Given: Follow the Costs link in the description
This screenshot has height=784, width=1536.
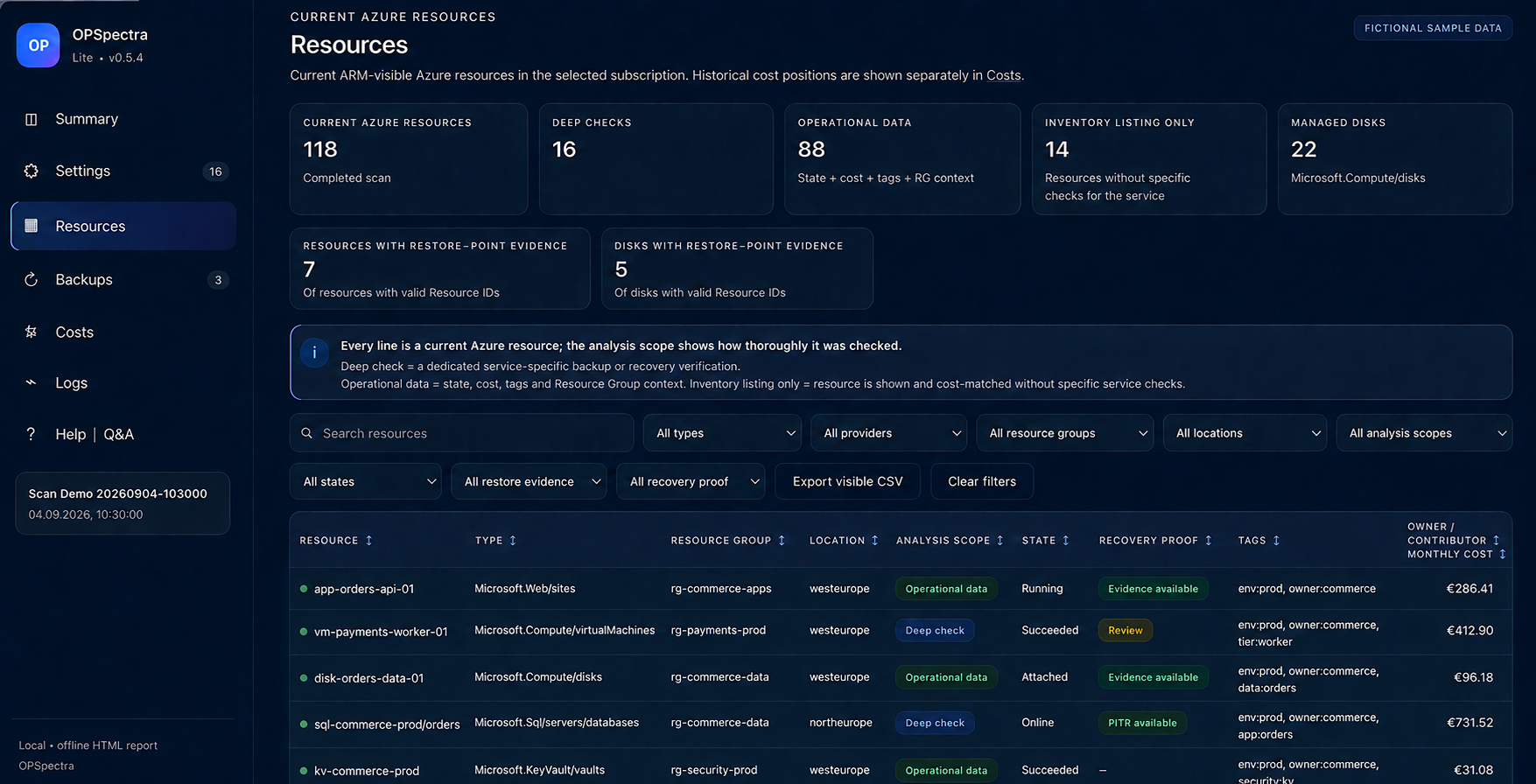Looking at the screenshot, I should pos(1004,75).
